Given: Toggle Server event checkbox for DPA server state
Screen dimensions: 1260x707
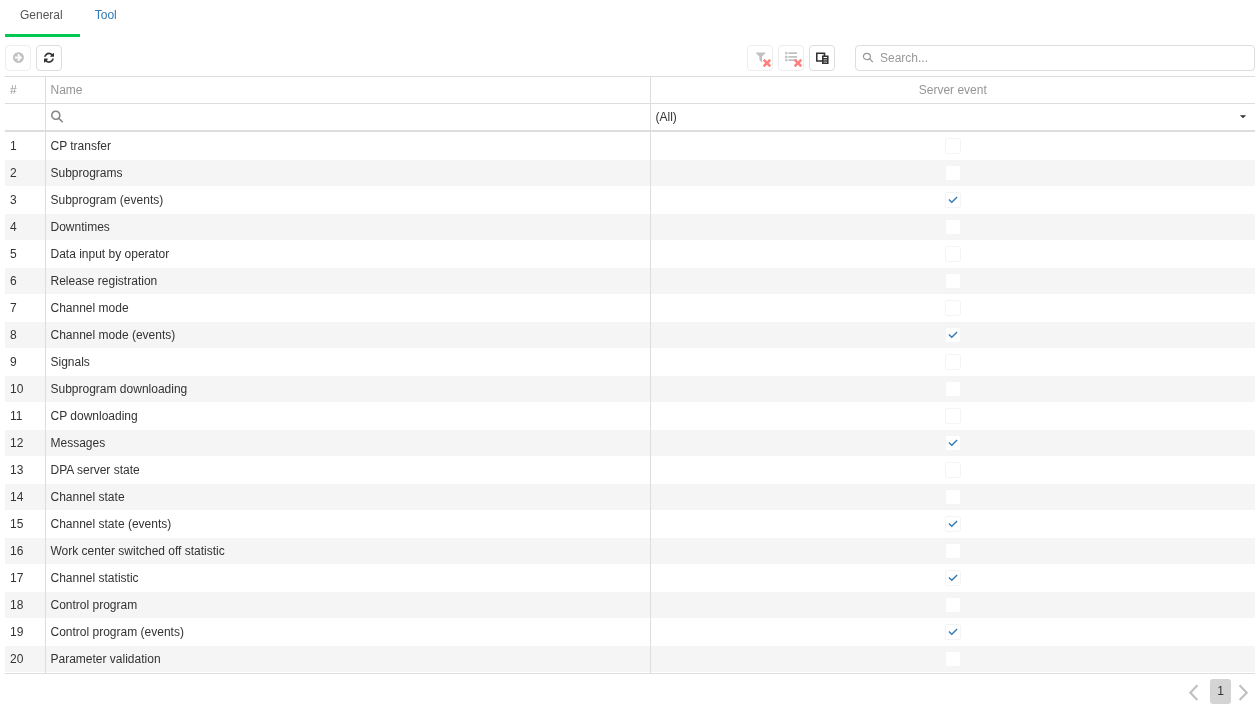Looking at the screenshot, I should [953, 470].
